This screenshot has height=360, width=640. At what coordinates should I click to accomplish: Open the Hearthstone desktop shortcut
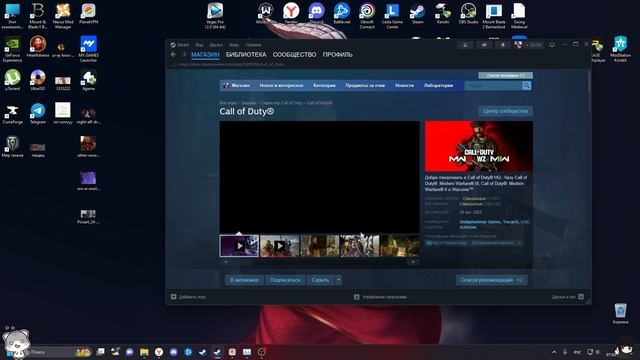point(38,47)
